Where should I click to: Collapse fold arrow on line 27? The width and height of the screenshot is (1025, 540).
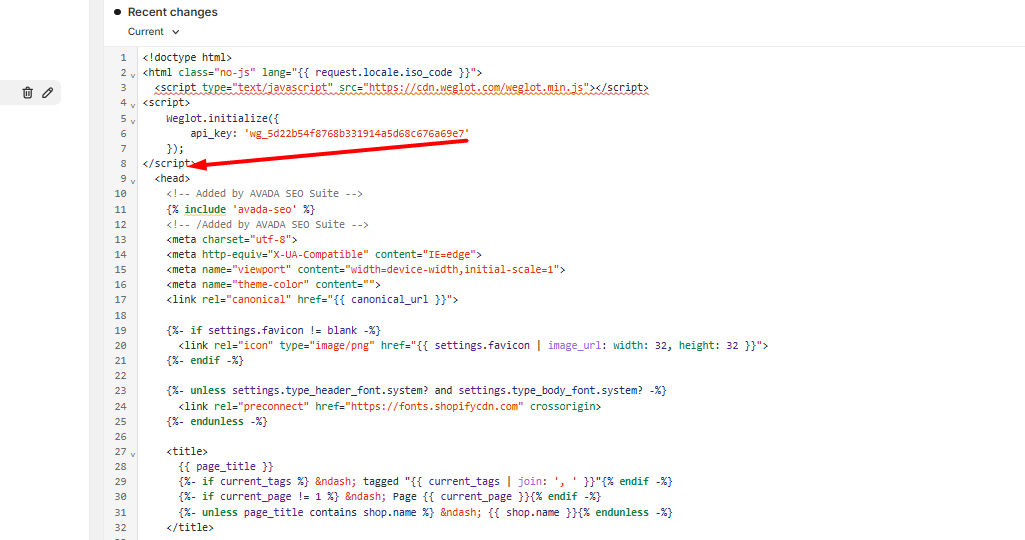click(x=133, y=453)
